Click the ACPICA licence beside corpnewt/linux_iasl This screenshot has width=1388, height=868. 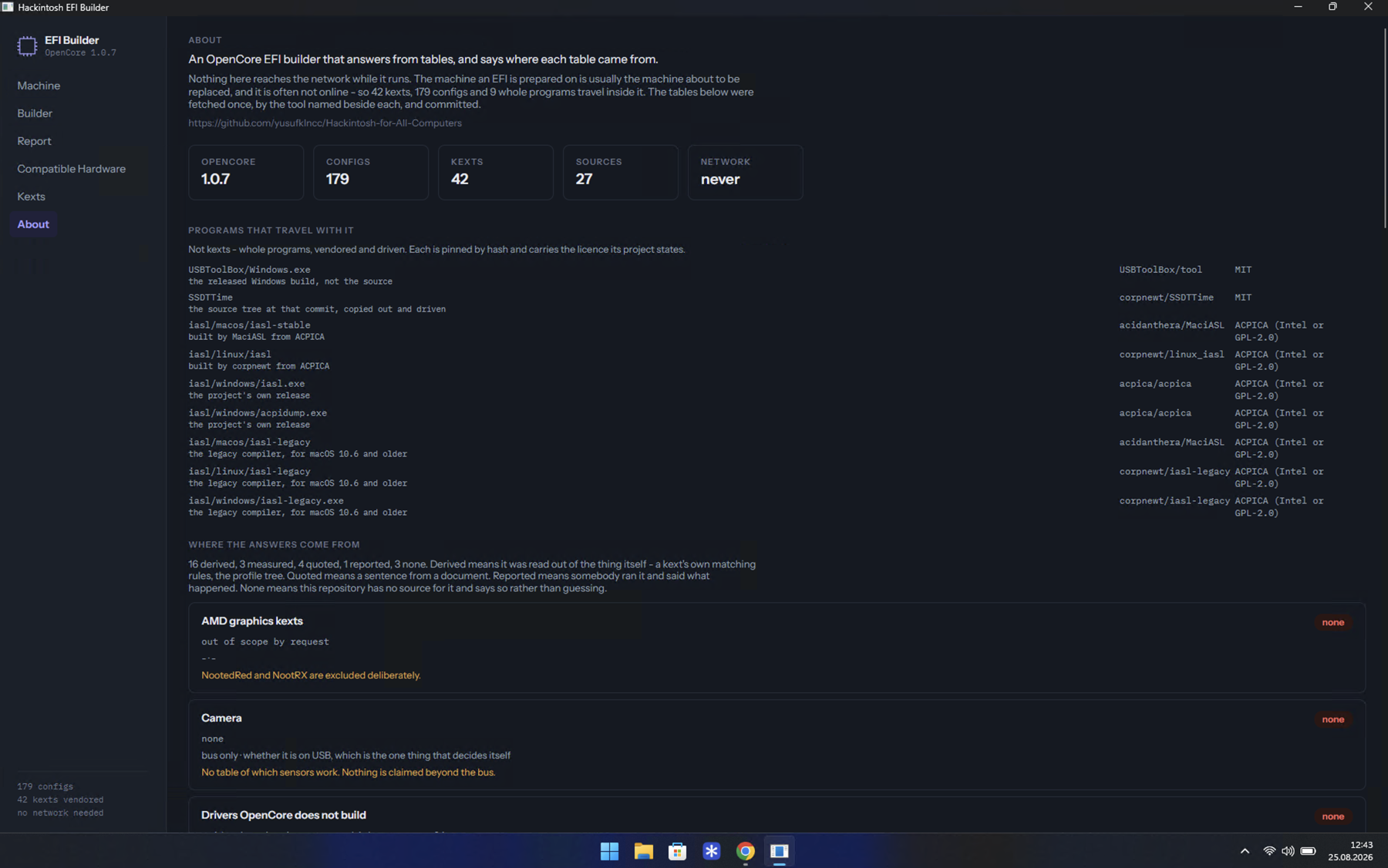[x=1279, y=361]
